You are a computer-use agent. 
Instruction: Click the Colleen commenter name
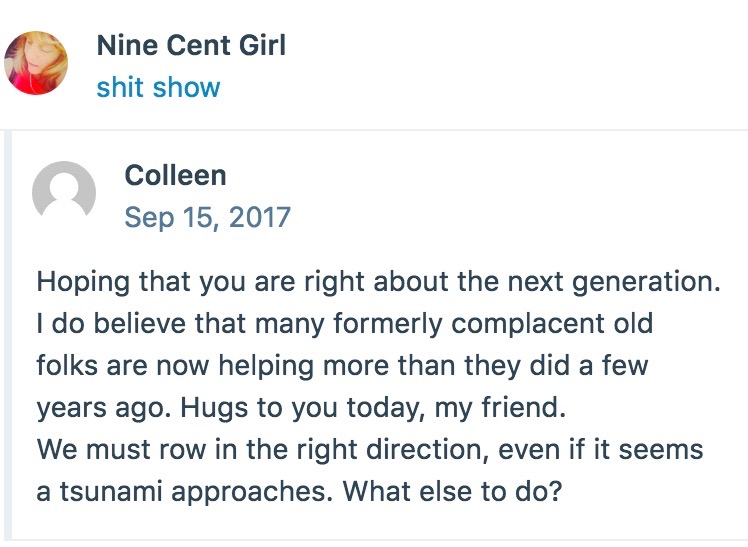tap(175, 175)
